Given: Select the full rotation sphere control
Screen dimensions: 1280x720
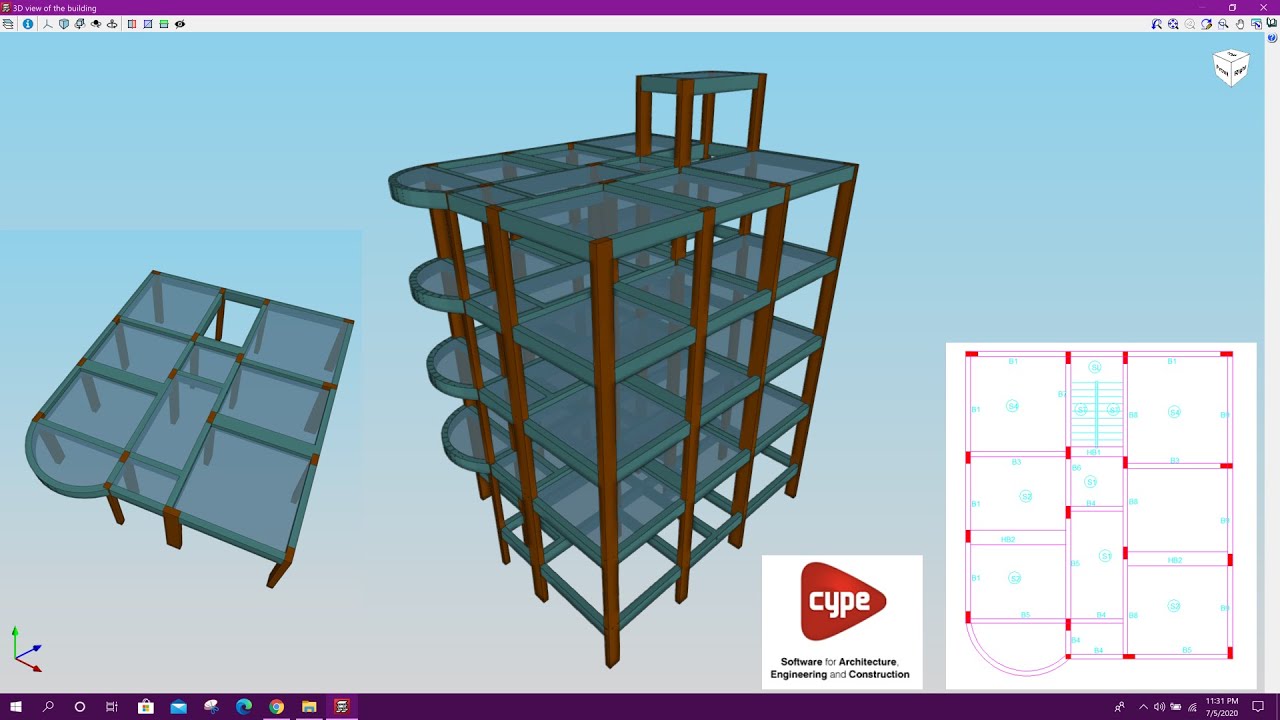Looking at the screenshot, I should point(112,24).
